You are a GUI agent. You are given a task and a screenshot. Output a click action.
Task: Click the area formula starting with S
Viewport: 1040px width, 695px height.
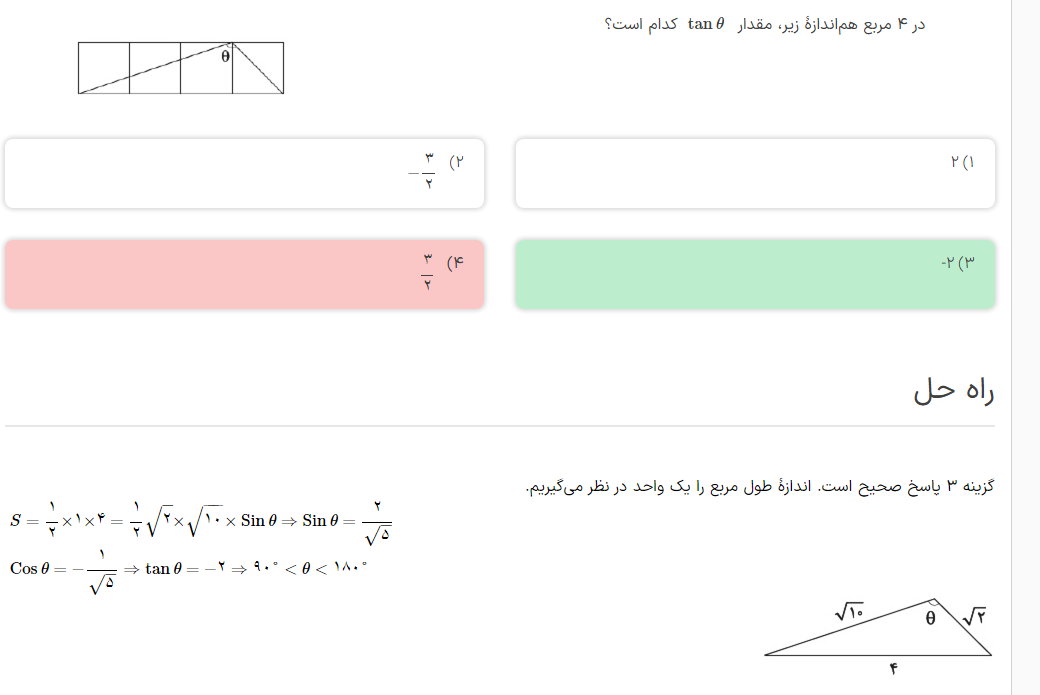pos(201,523)
